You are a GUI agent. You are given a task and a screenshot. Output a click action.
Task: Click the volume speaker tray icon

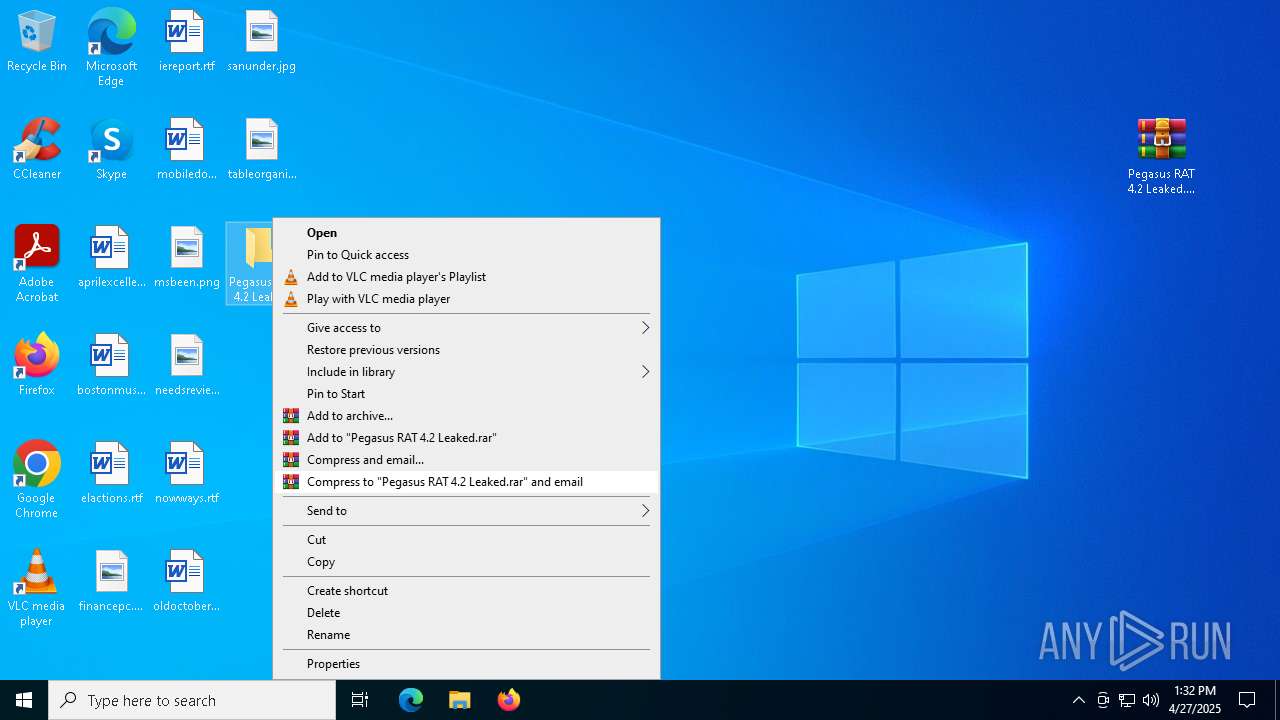pyautogui.click(x=1151, y=700)
